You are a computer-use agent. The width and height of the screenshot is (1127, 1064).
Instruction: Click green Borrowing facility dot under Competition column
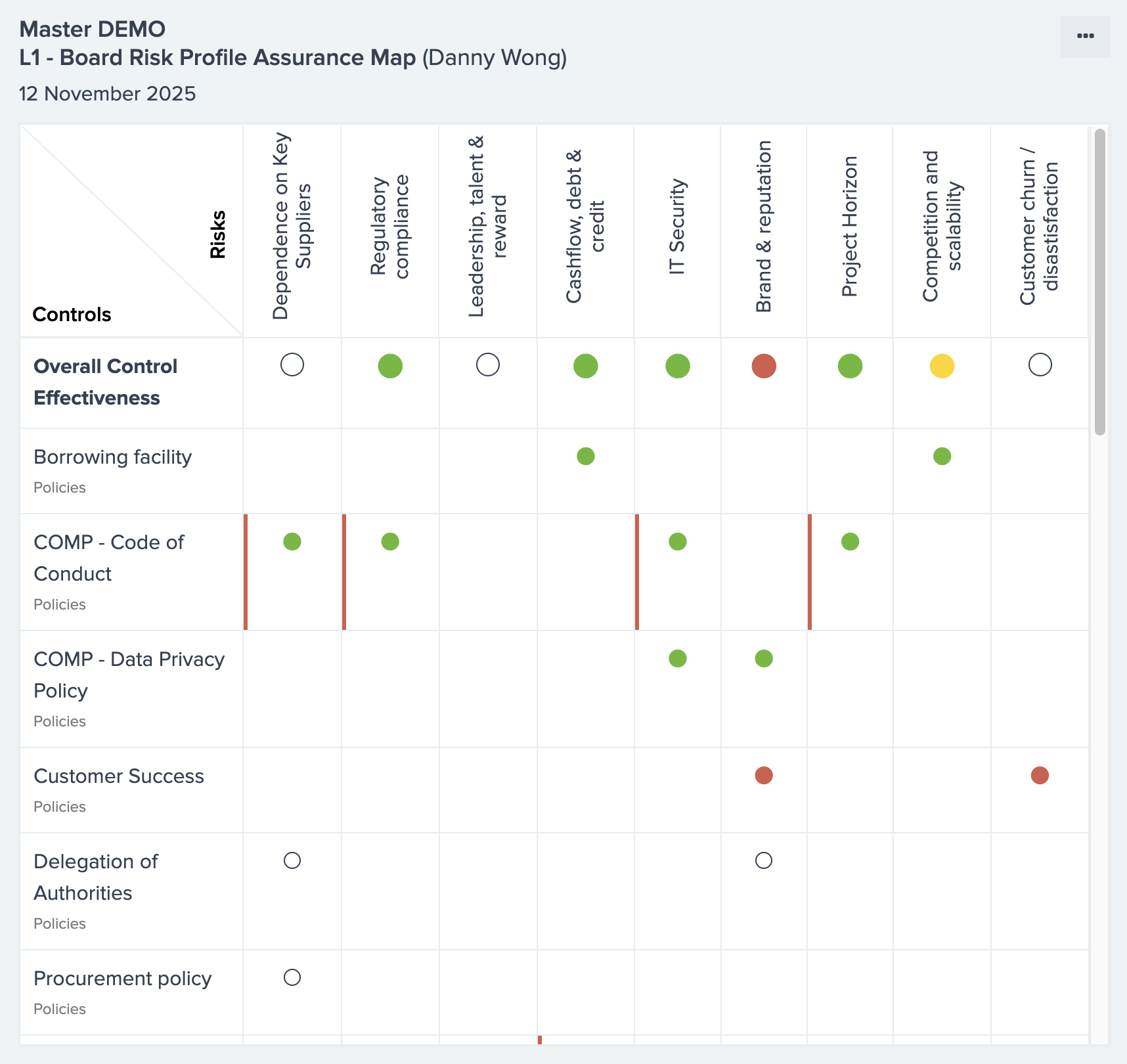pyautogui.click(x=942, y=456)
